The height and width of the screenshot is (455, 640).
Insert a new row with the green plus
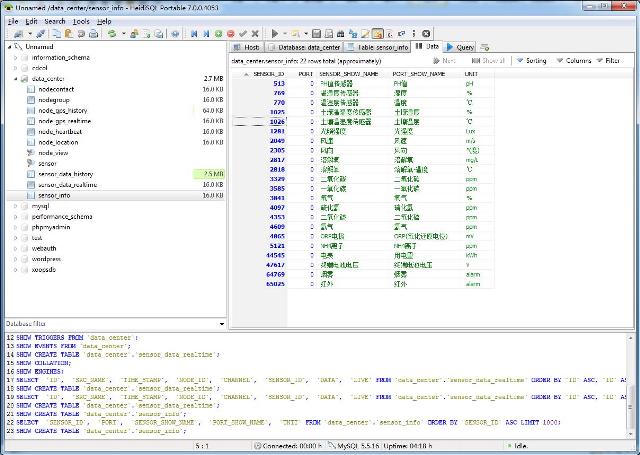219,33
